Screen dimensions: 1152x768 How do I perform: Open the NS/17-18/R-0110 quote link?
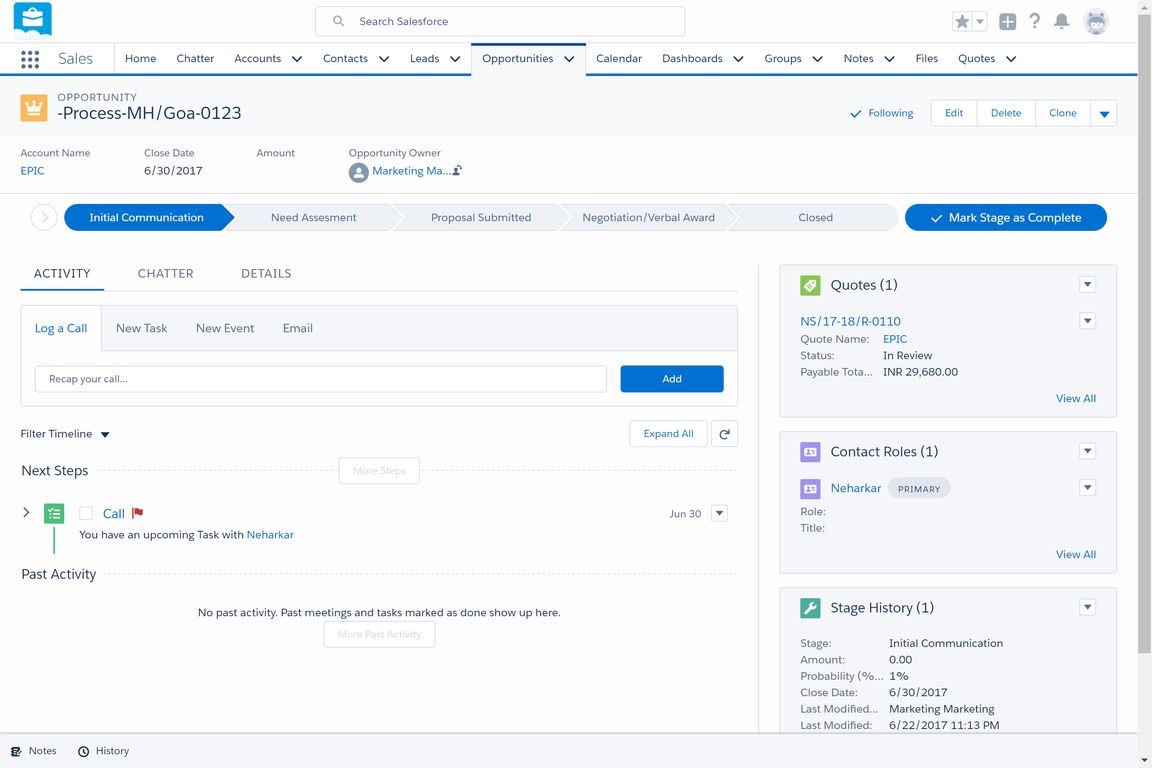click(x=850, y=321)
